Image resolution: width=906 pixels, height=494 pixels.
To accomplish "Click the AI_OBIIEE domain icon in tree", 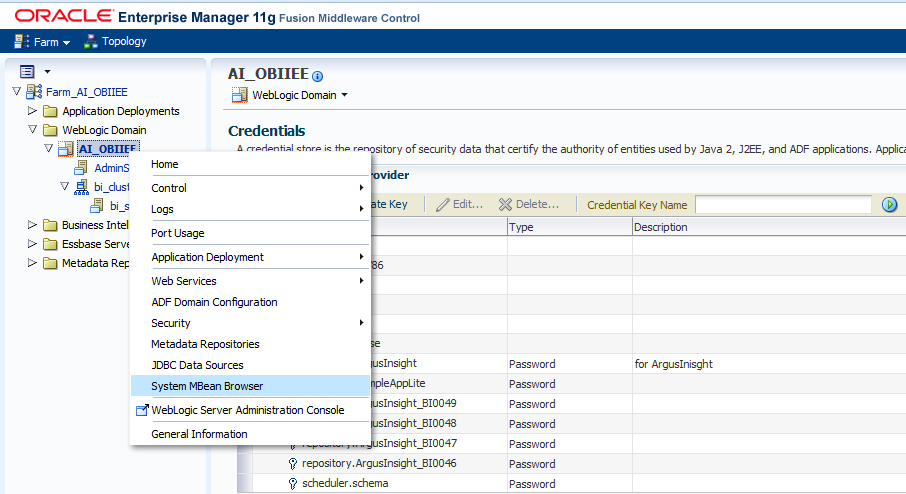I will click(66, 149).
